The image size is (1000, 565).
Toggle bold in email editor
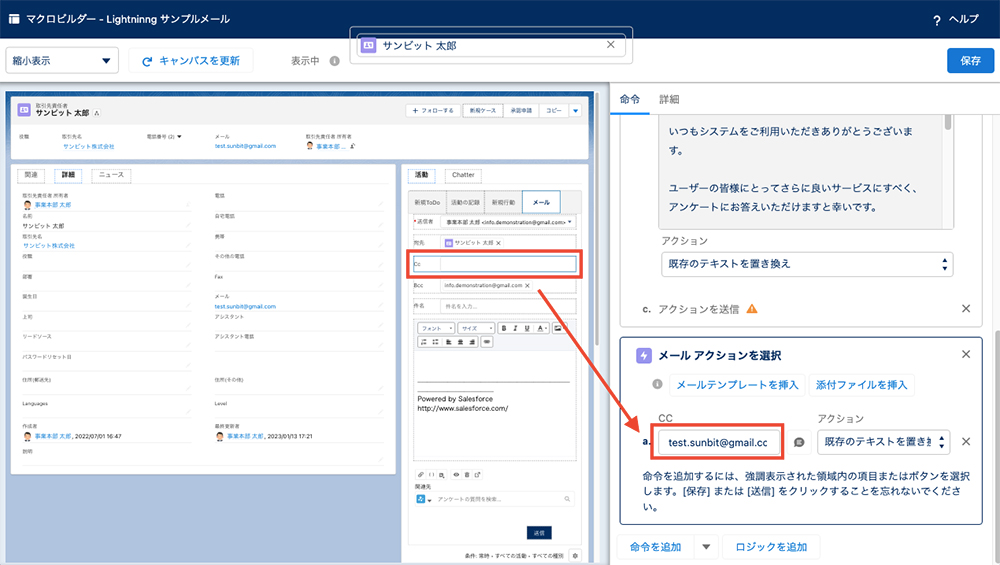[504, 328]
